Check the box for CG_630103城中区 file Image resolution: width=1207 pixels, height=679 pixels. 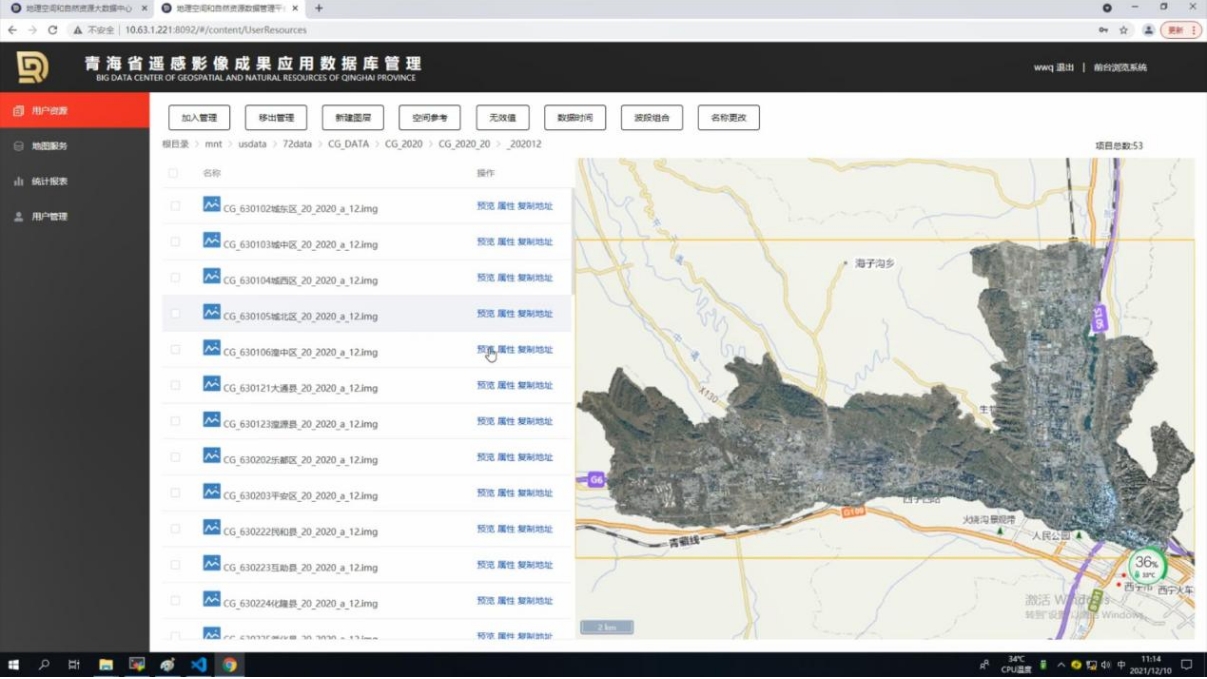pos(175,242)
